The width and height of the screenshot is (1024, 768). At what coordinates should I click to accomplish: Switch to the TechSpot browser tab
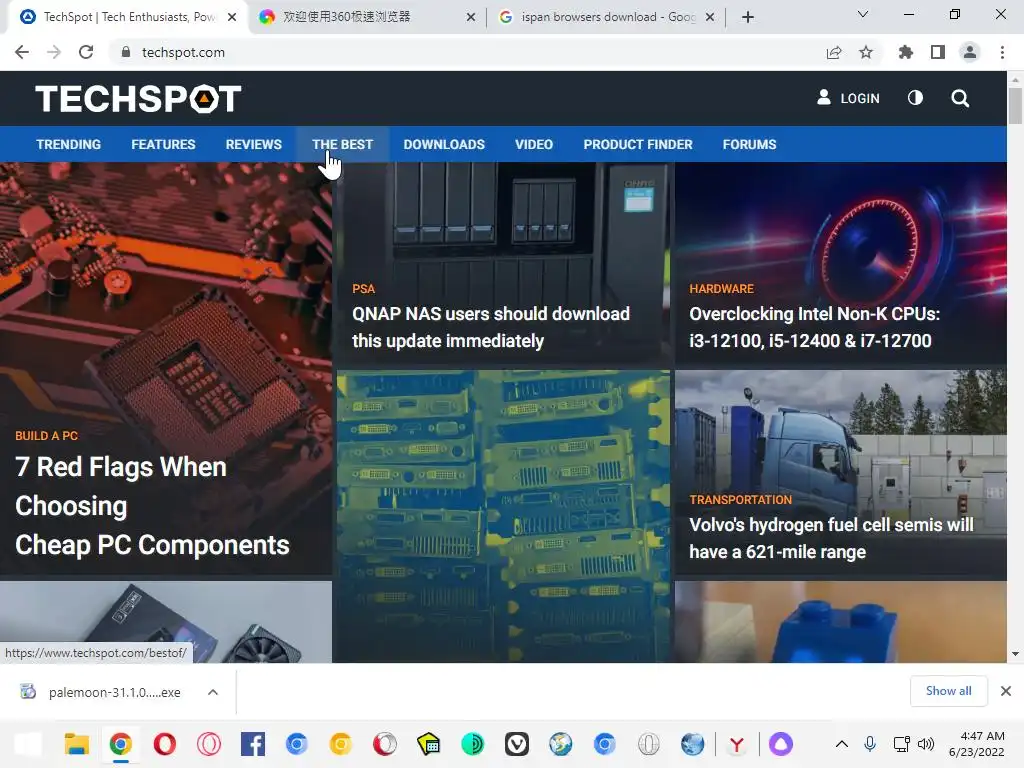click(x=128, y=17)
